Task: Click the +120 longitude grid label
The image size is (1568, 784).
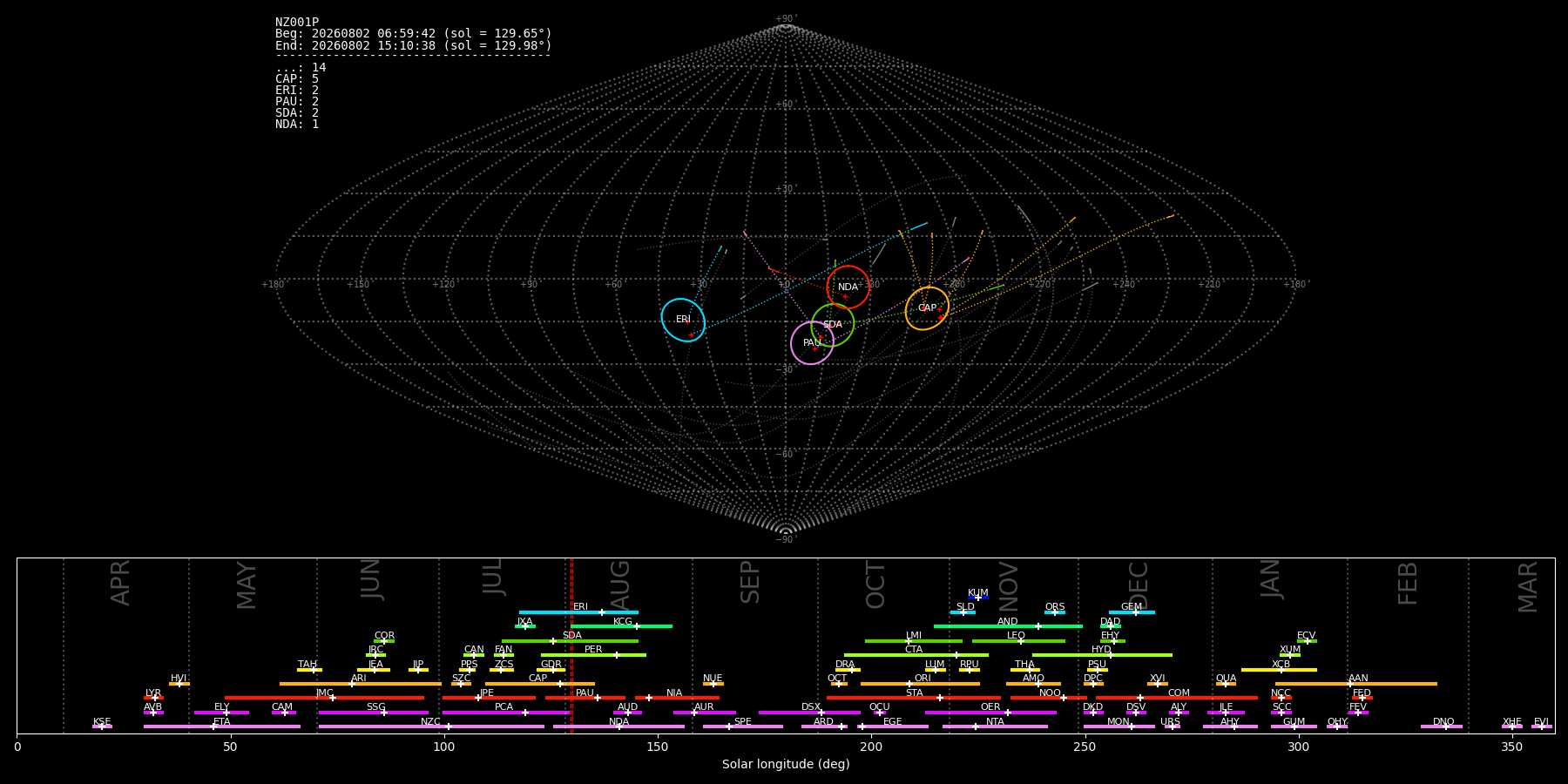Action: pyautogui.click(x=443, y=284)
